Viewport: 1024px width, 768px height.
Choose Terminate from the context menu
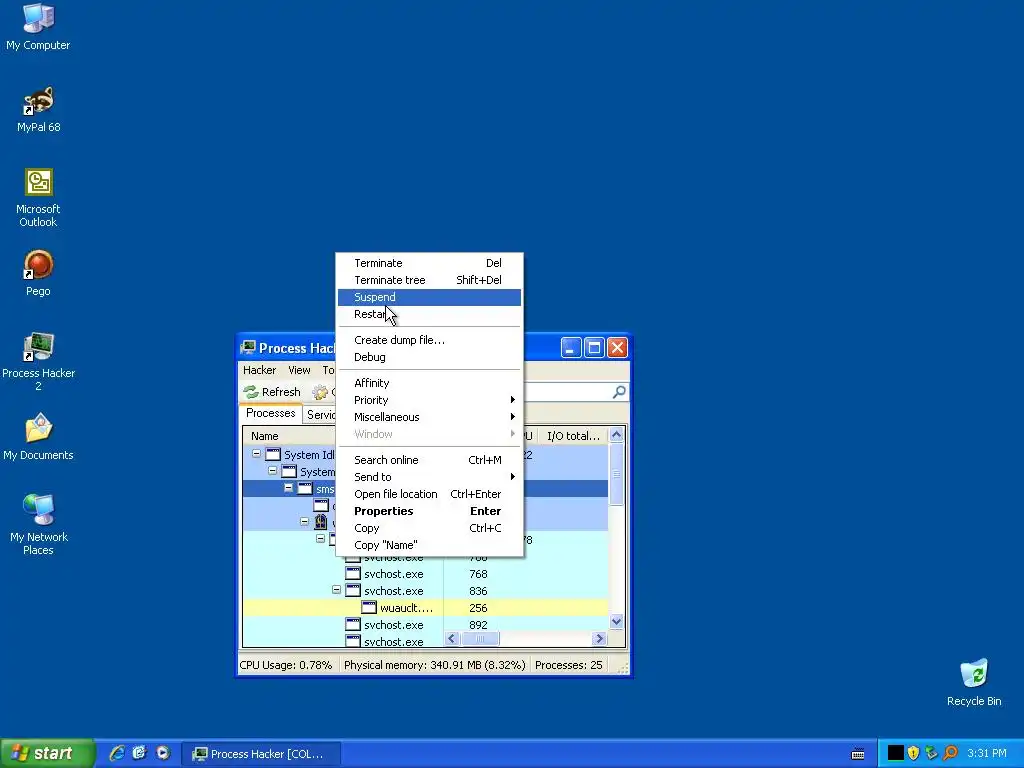[429, 263]
